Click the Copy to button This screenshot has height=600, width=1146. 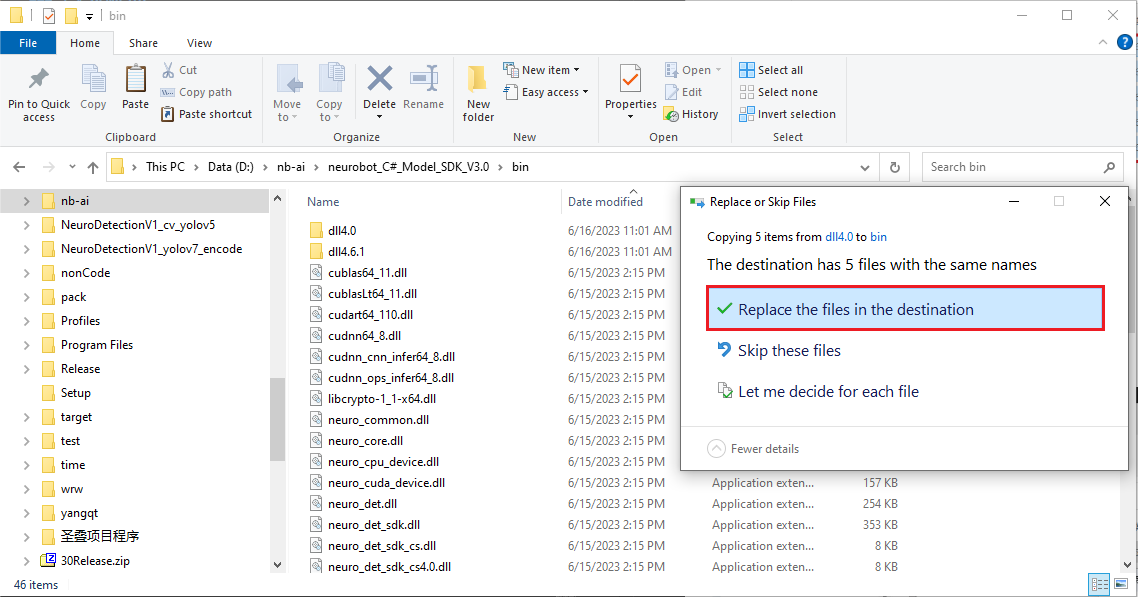point(330,92)
